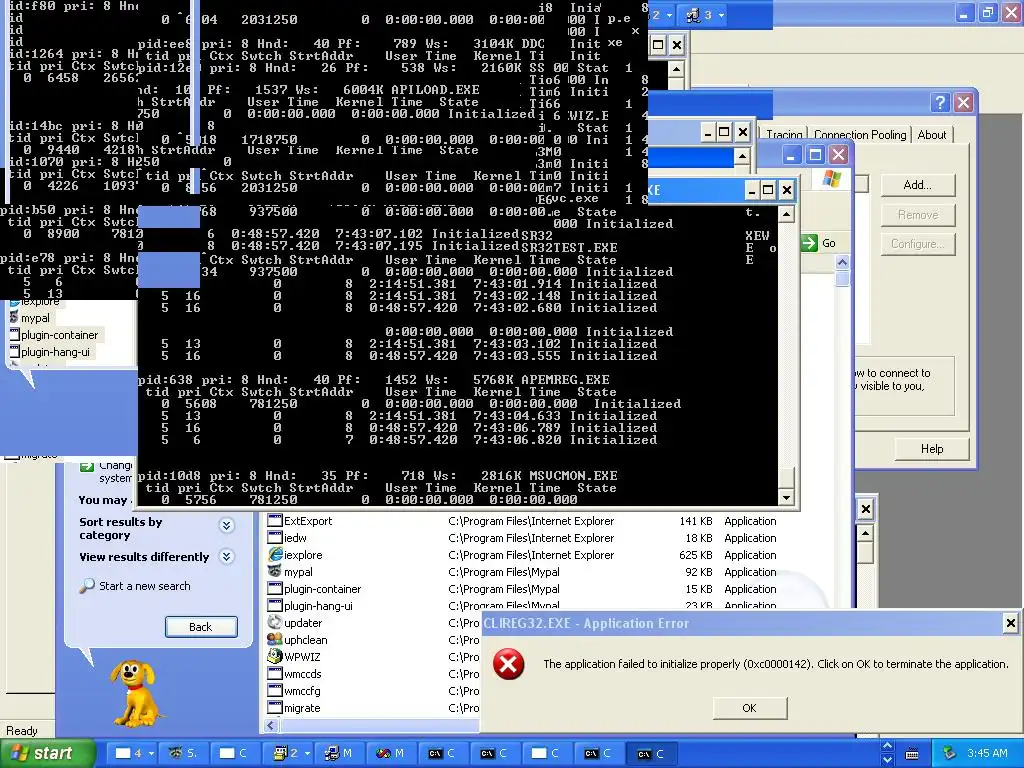Select the iedw application icon in search results
The width and height of the screenshot is (1024, 768).
(275, 538)
